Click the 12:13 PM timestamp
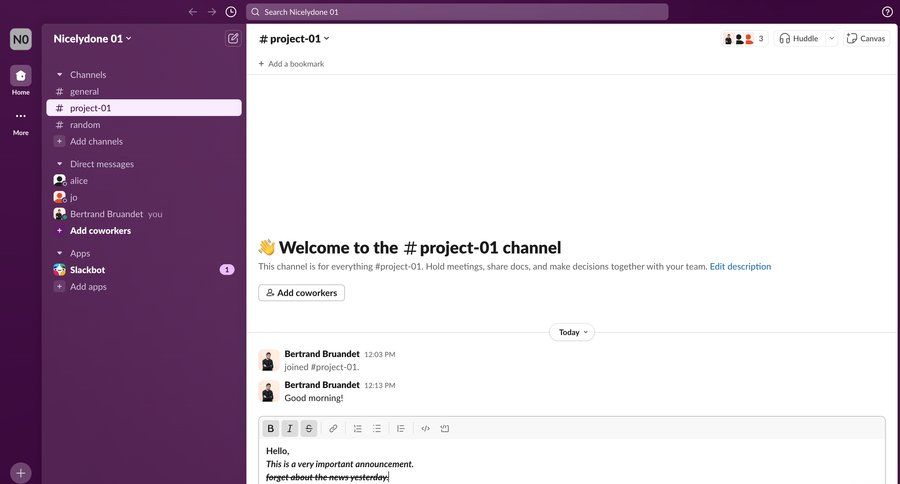 coord(379,385)
